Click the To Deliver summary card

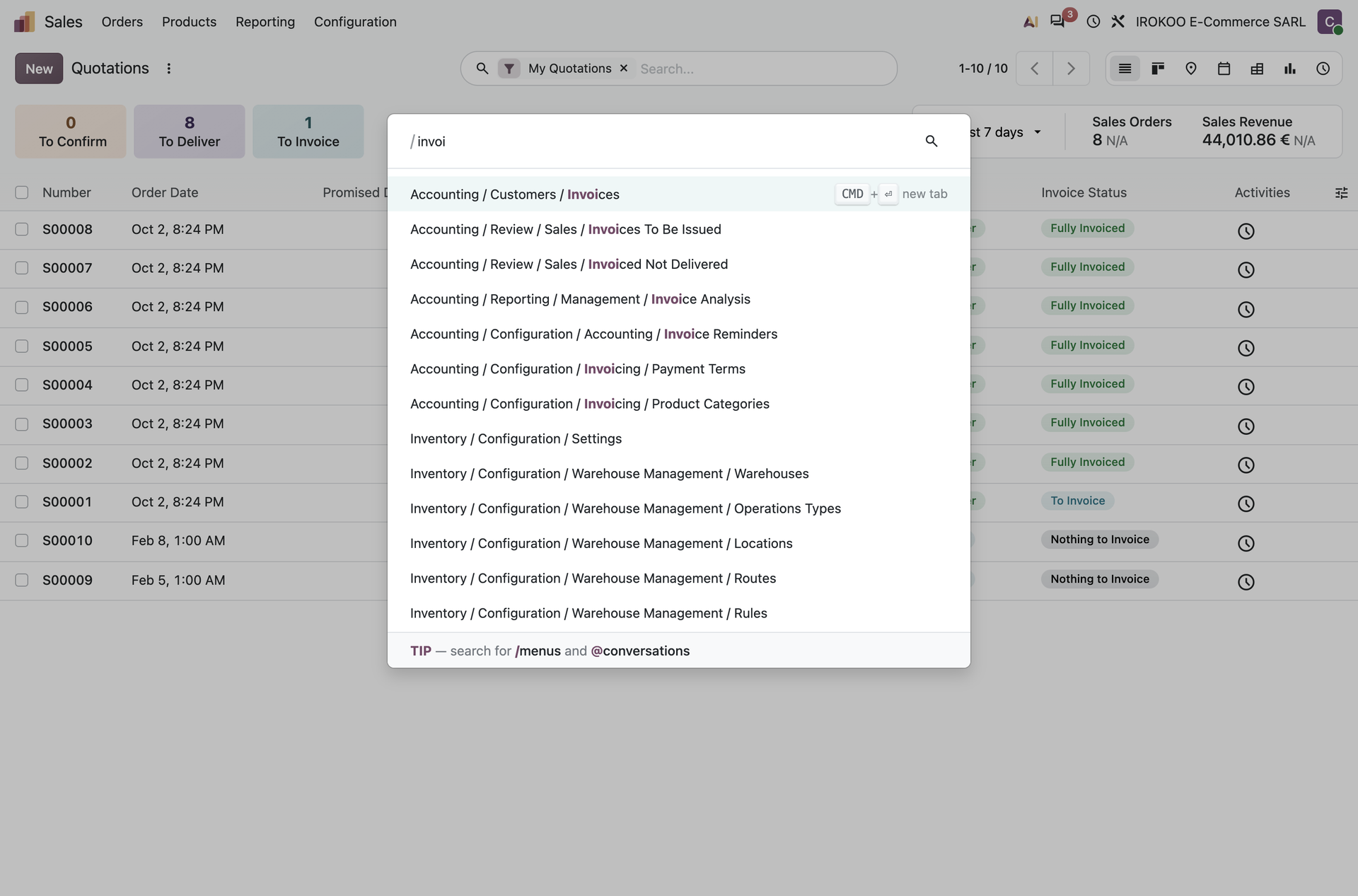coord(190,132)
